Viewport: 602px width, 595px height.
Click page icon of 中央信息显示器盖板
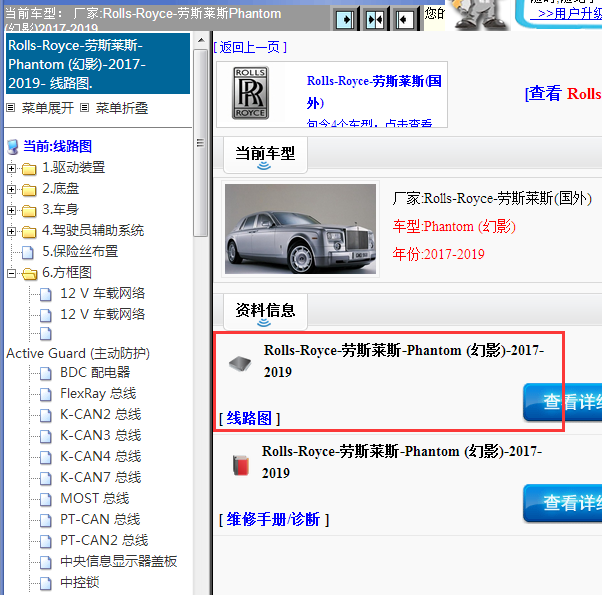tap(46, 562)
